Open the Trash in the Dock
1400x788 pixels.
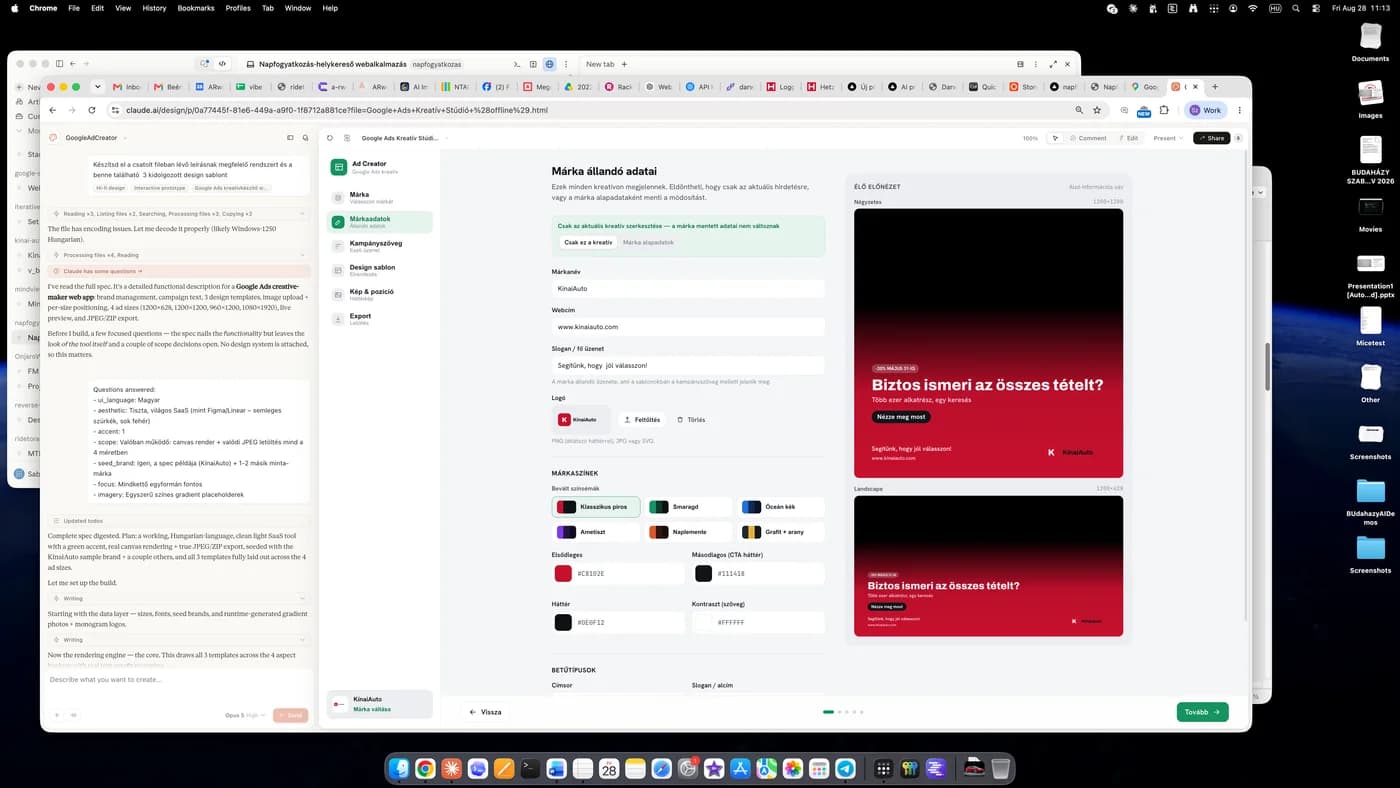point(1000,768)
